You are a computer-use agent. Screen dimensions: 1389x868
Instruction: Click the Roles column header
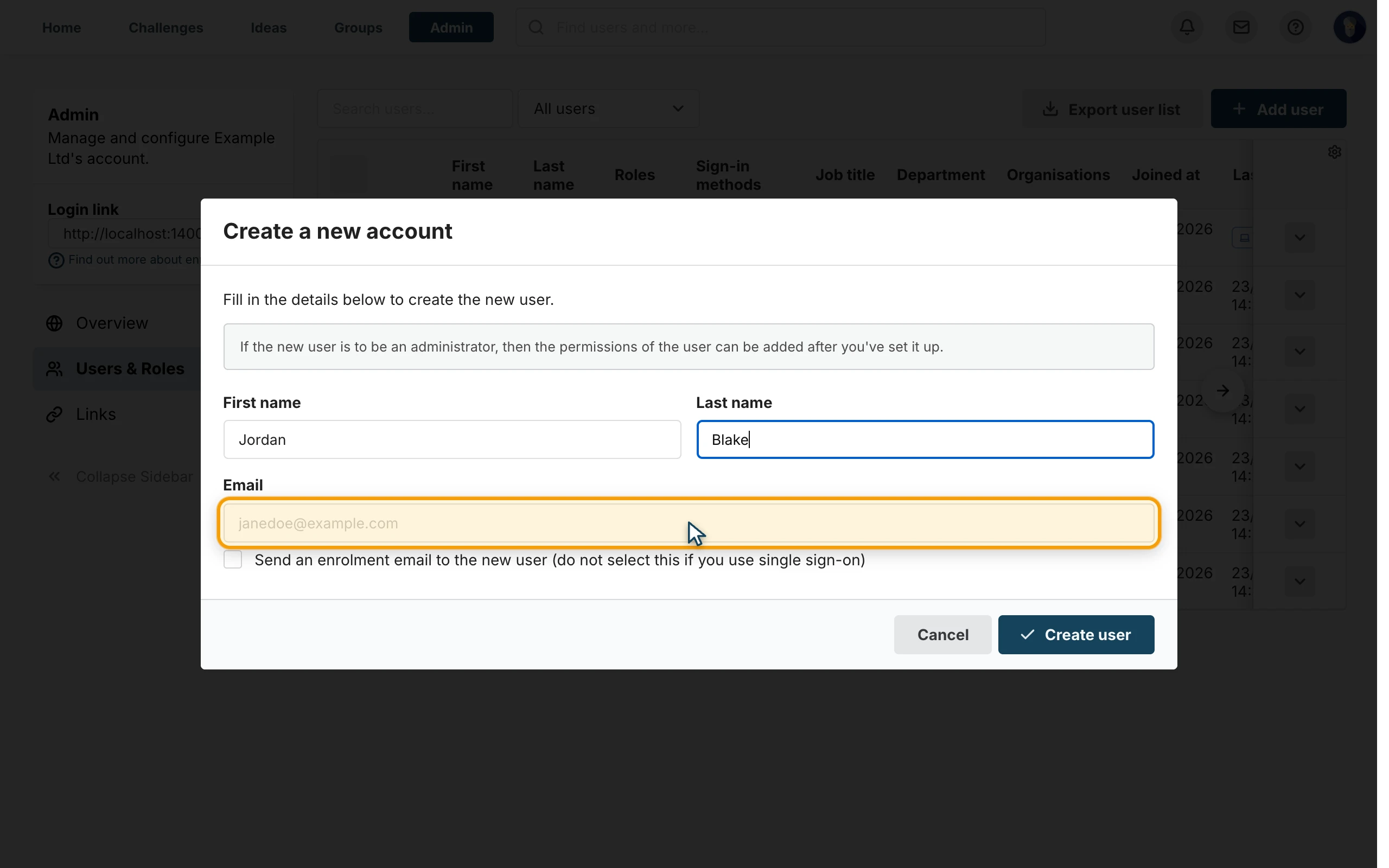coord(634,175)
